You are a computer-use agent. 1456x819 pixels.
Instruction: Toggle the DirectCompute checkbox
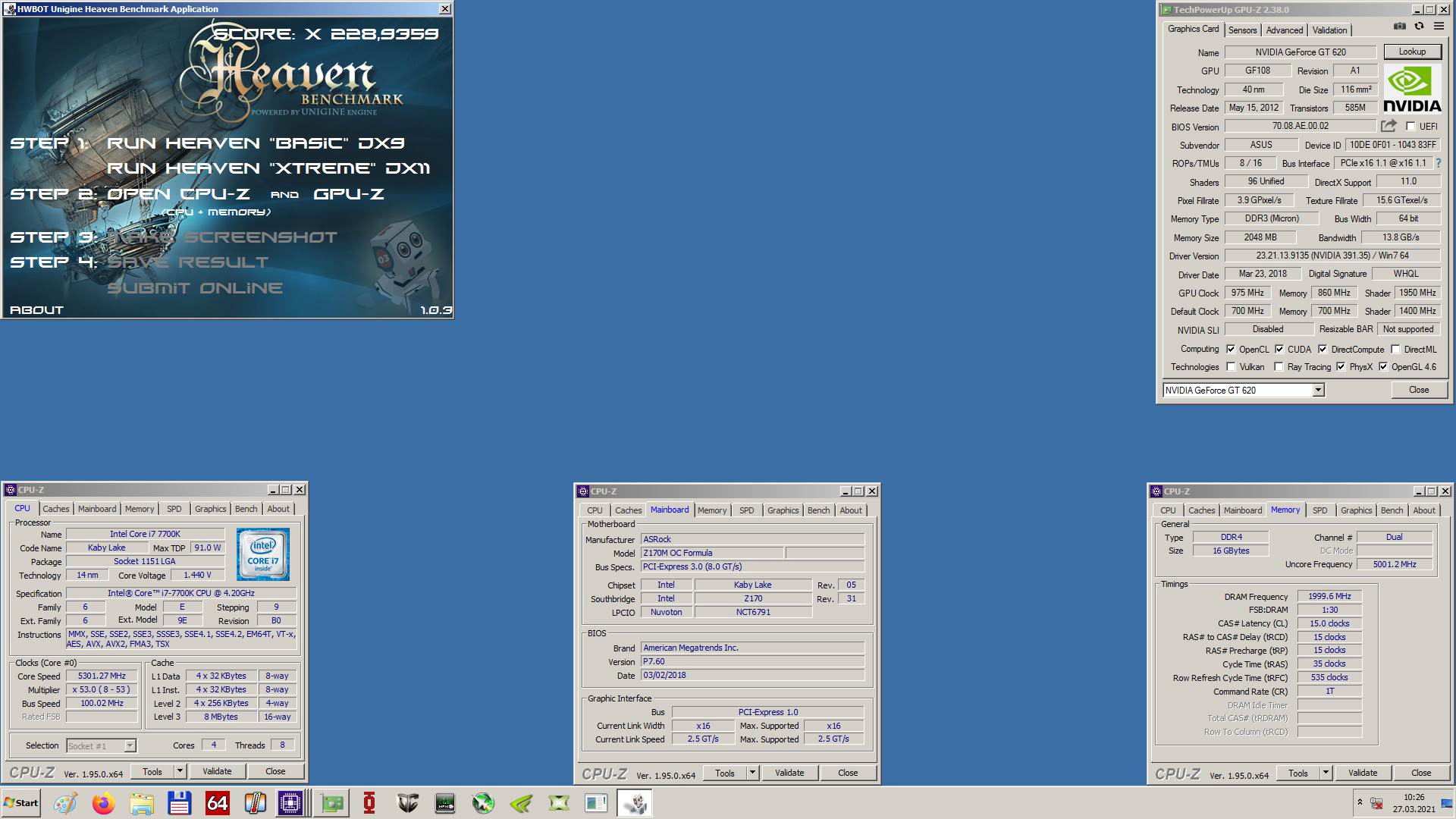1323,350
